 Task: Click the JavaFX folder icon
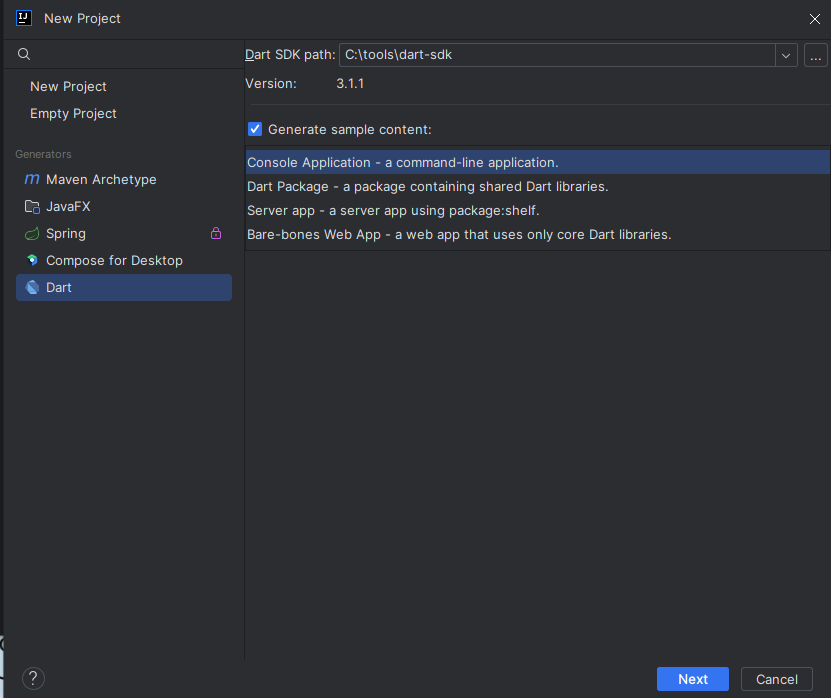tap(32, 207)
